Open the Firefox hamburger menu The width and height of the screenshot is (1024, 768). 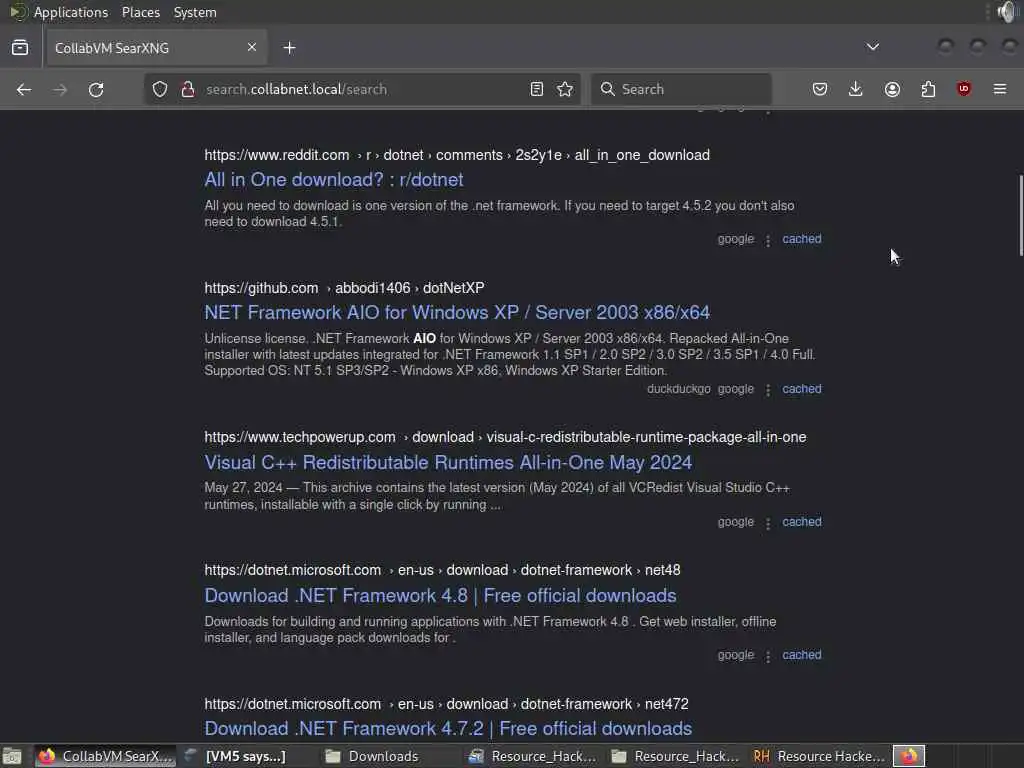click(x=1000, y=89)
